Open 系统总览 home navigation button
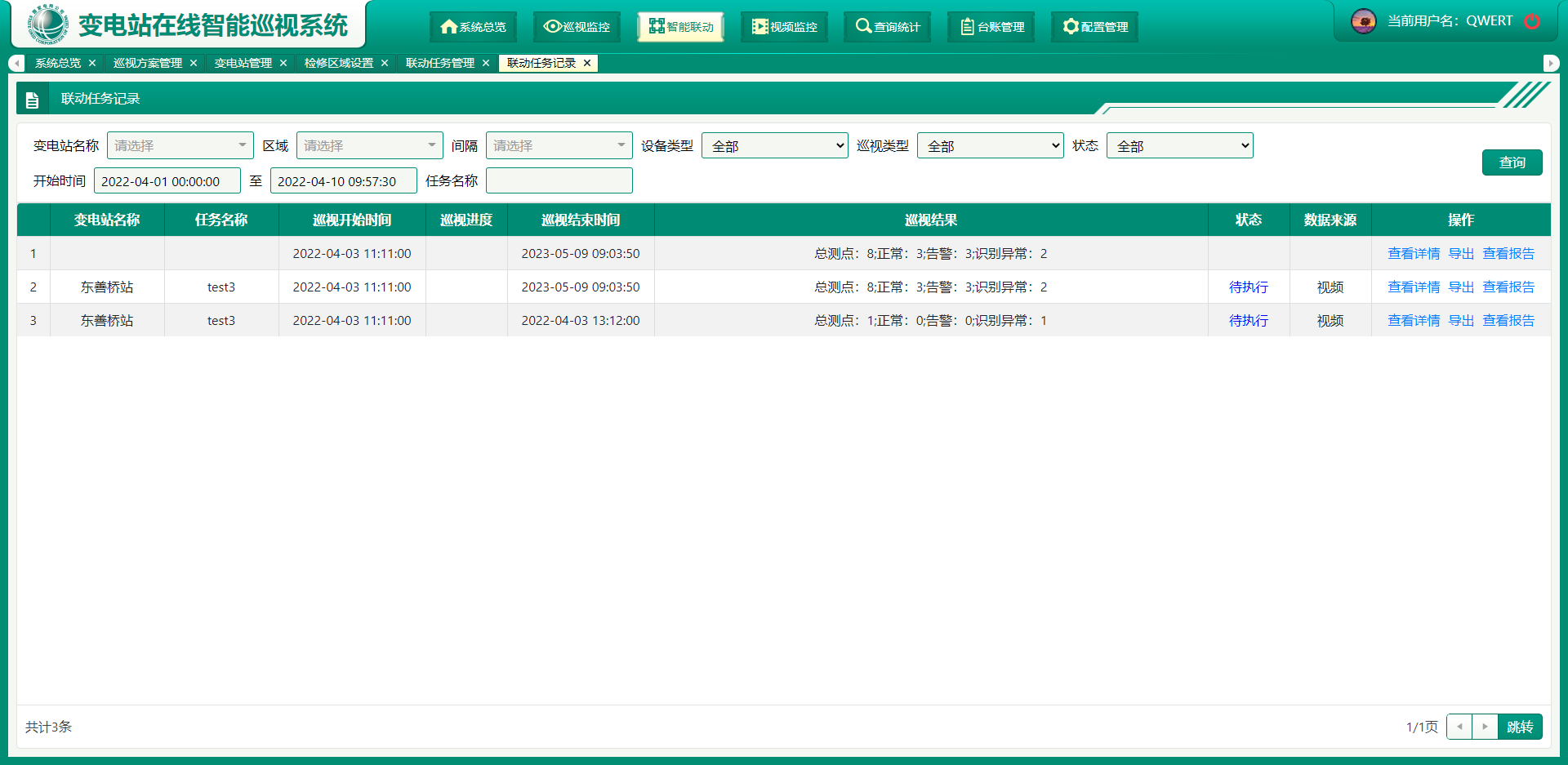The height and width of the screenshot is (765, 1568). click(x=473, y=27)
